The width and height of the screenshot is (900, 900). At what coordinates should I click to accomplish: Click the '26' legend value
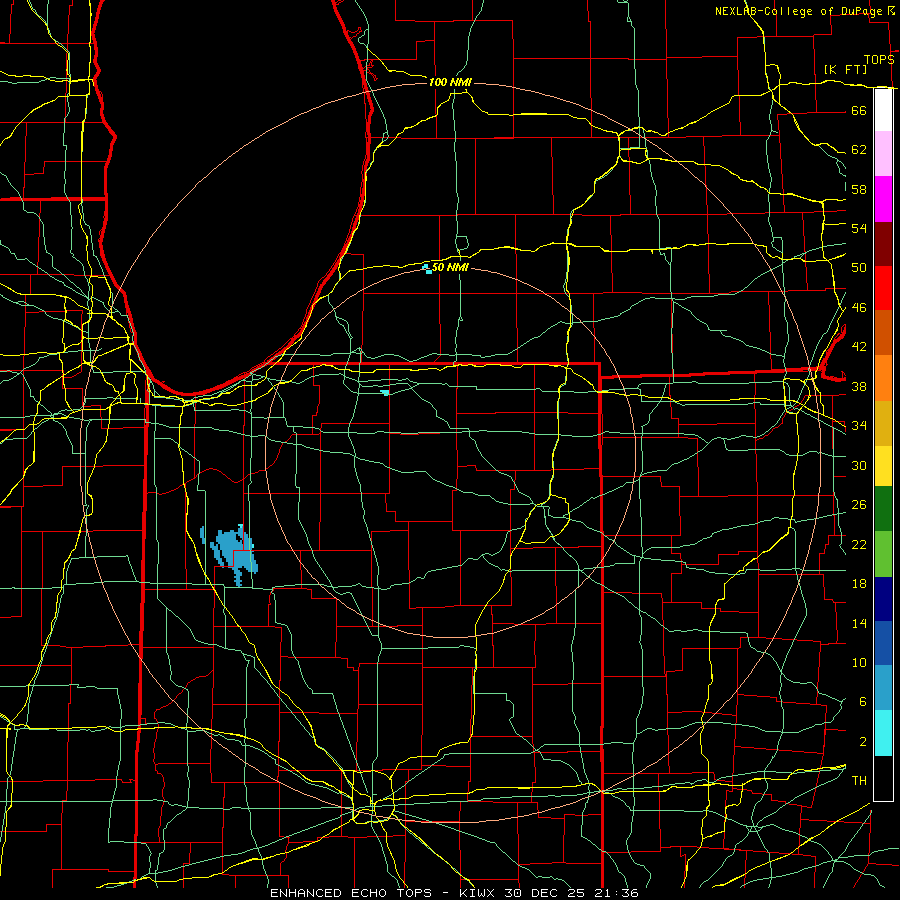coord(859,505)
